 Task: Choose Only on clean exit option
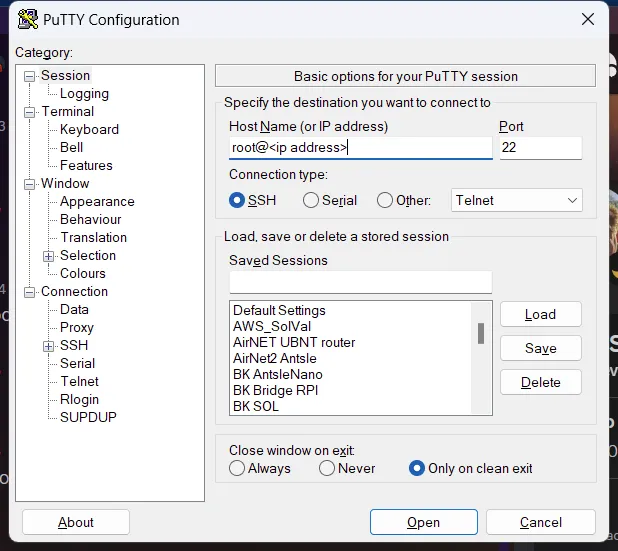417,468
